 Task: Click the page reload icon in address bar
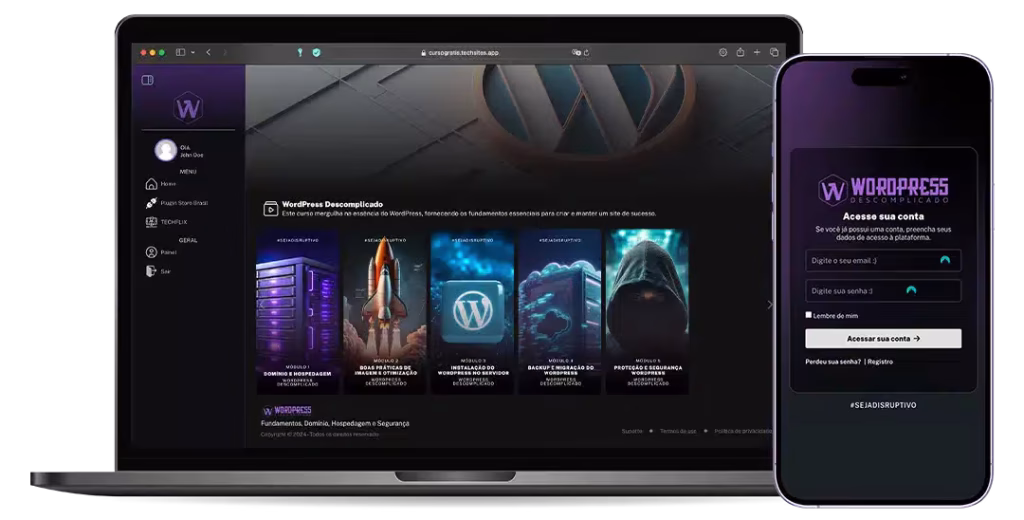pos(586,52)
